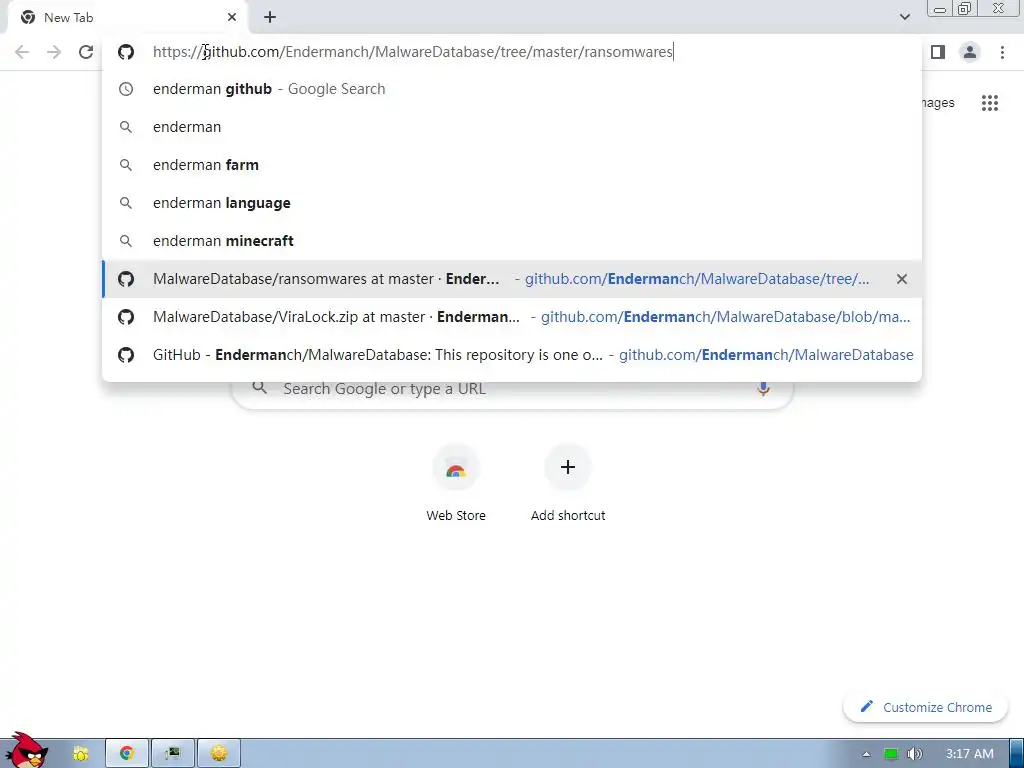Click the address bar URL text
The width and height of the screenshot is (1024, 768).
point(413,52)
